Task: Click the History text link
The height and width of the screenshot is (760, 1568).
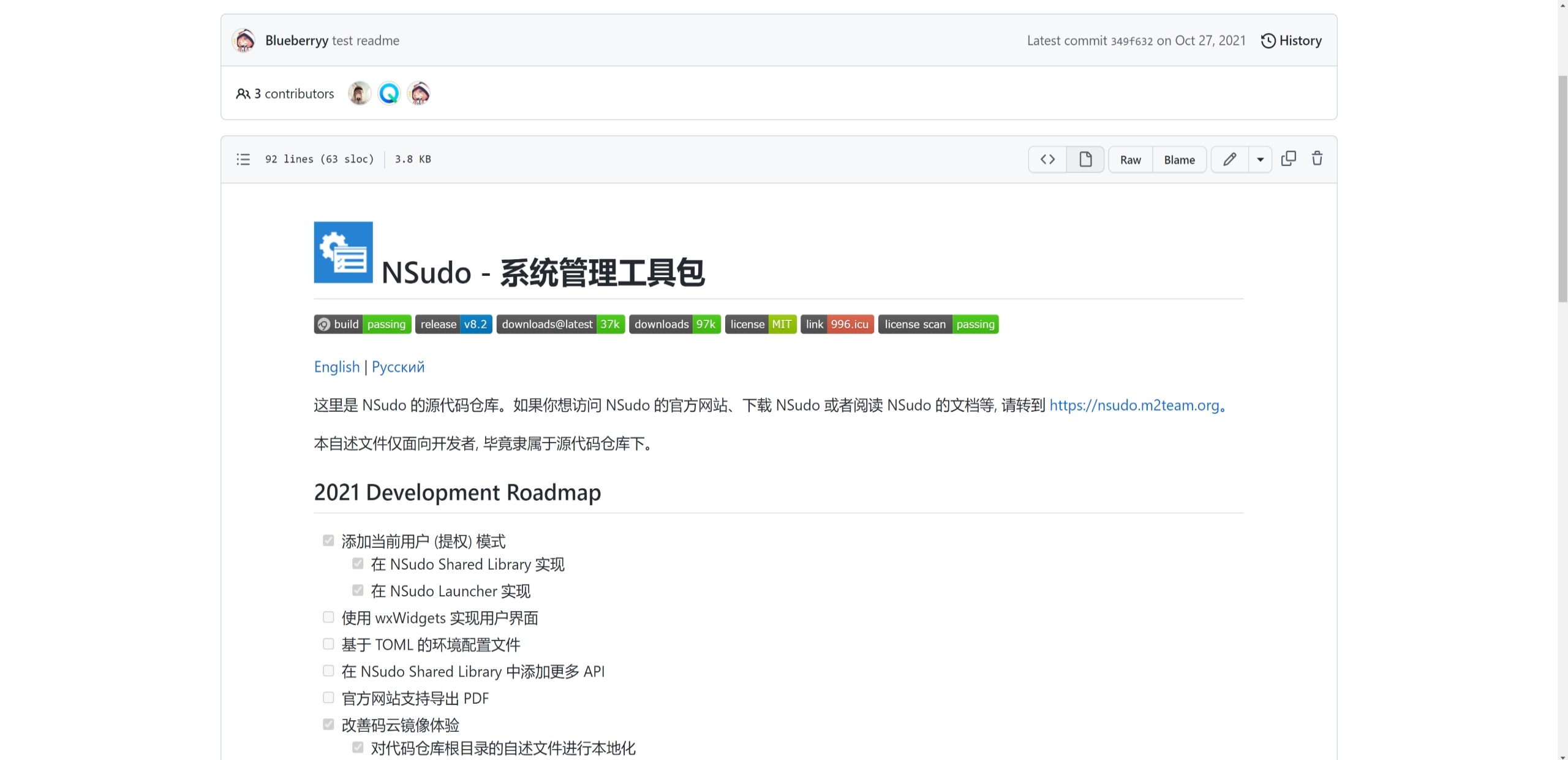Action: click(x=1300, y=40)
